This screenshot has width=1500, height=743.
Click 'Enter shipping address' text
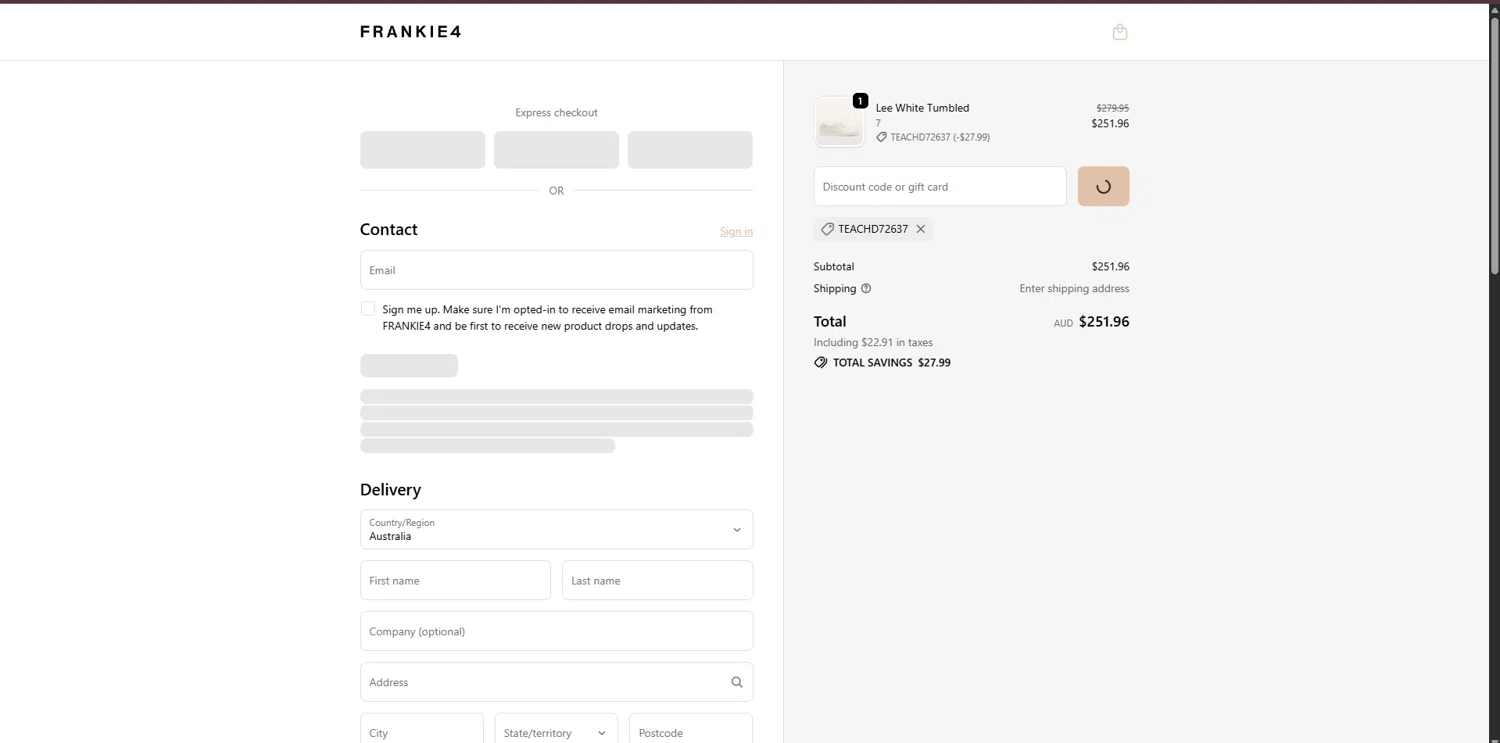coord(1074,289)
